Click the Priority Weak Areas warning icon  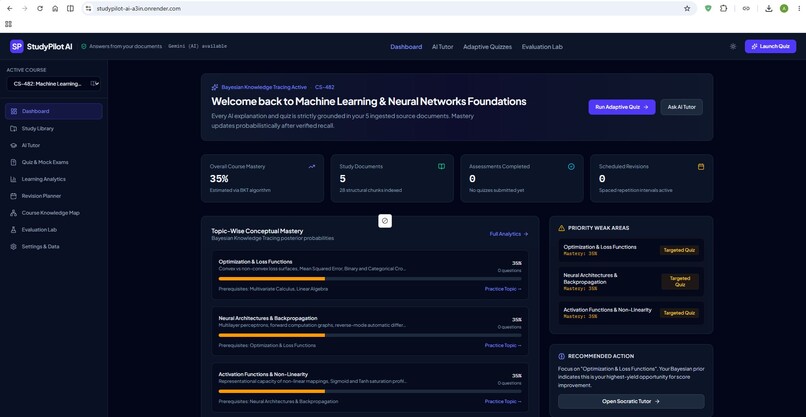[561, 228]
